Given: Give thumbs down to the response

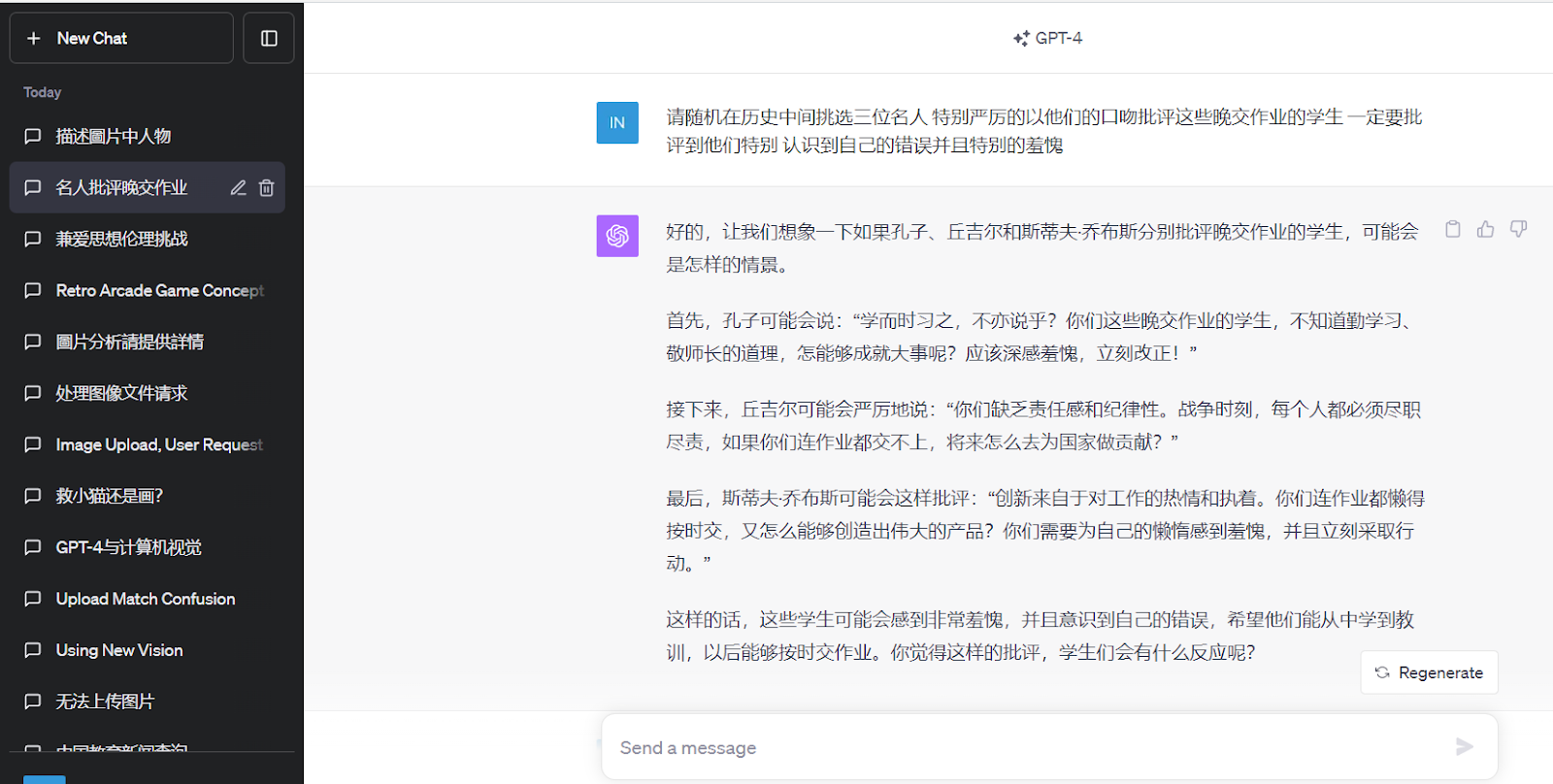Looking at the screenshot, I should pyautogui.click(x=1518, y=229).
